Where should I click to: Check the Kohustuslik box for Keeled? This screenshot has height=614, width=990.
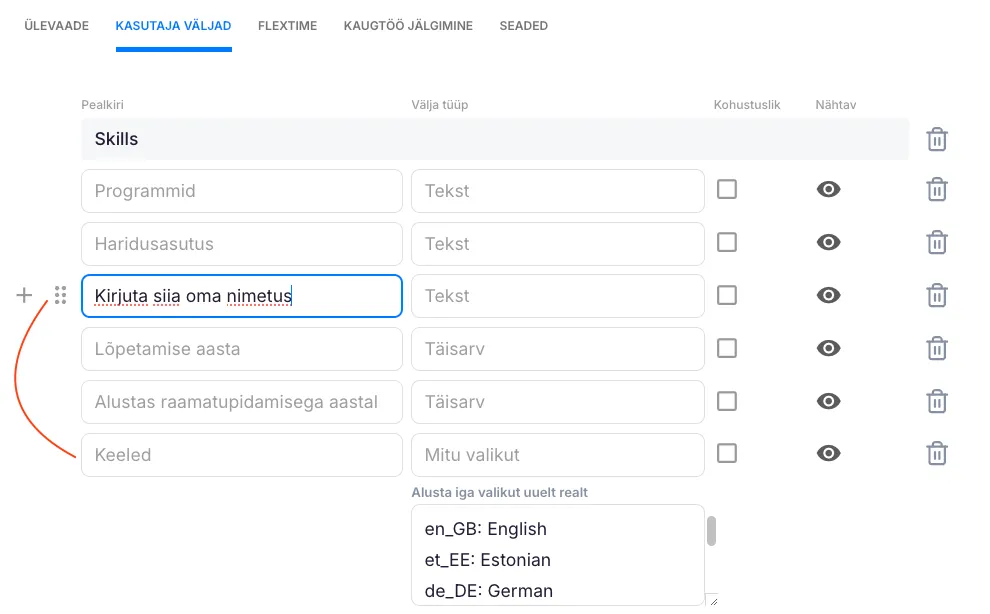pyautogui.click(x=727, y=453)
